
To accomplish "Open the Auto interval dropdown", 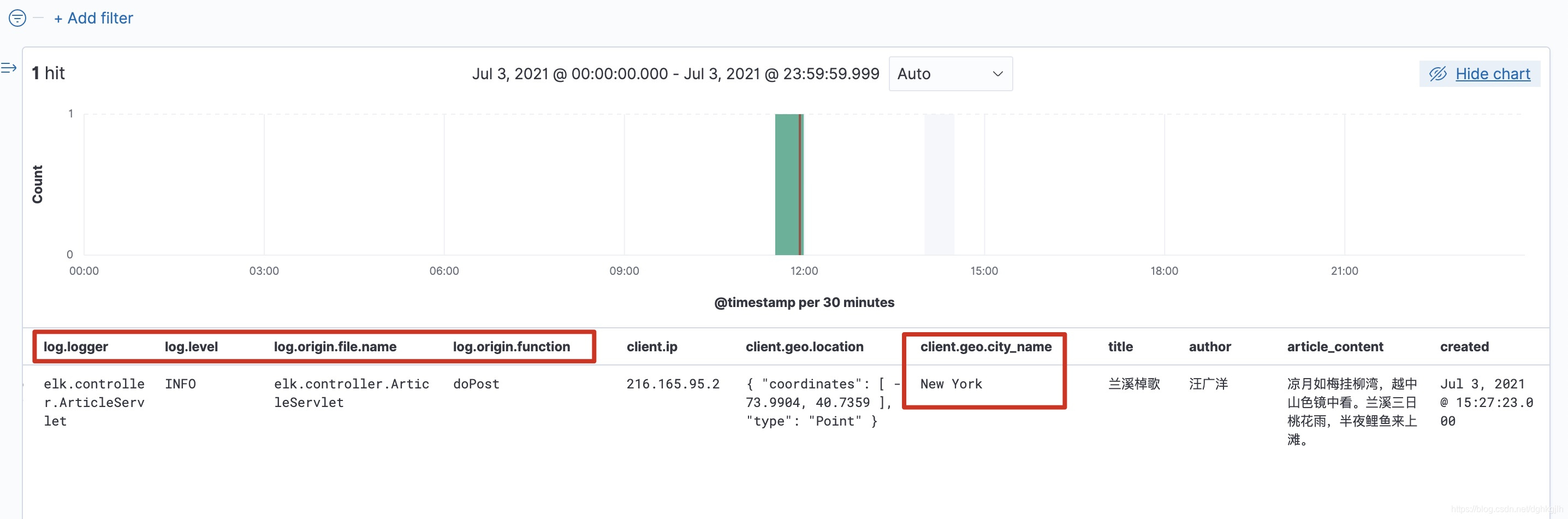I will (x=950, y=74).
